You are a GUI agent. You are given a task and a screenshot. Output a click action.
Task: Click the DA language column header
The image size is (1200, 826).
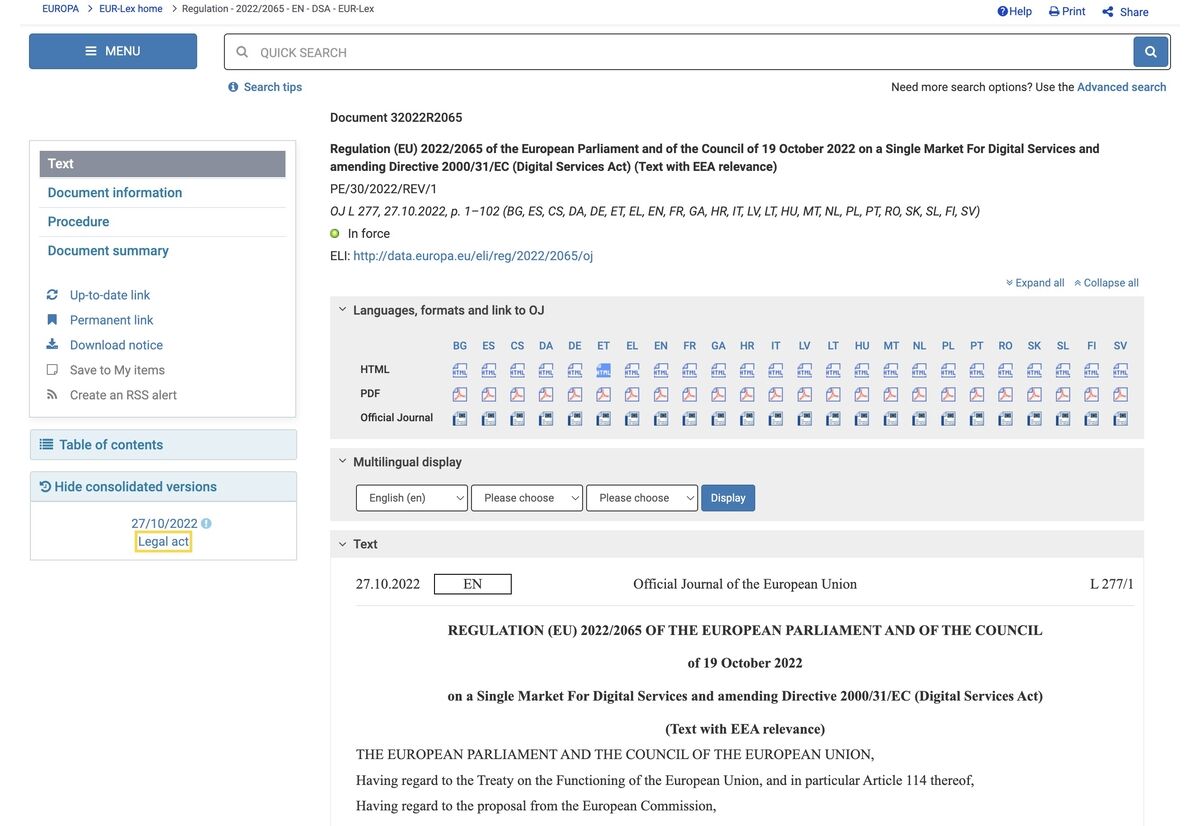[546, 346]
